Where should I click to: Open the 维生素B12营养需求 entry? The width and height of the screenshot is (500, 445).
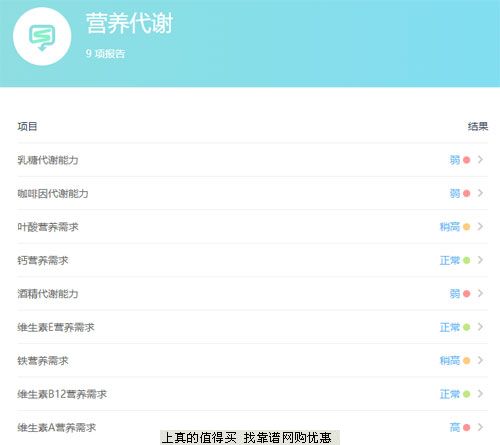pyautogui.click(x=252, y=394)
